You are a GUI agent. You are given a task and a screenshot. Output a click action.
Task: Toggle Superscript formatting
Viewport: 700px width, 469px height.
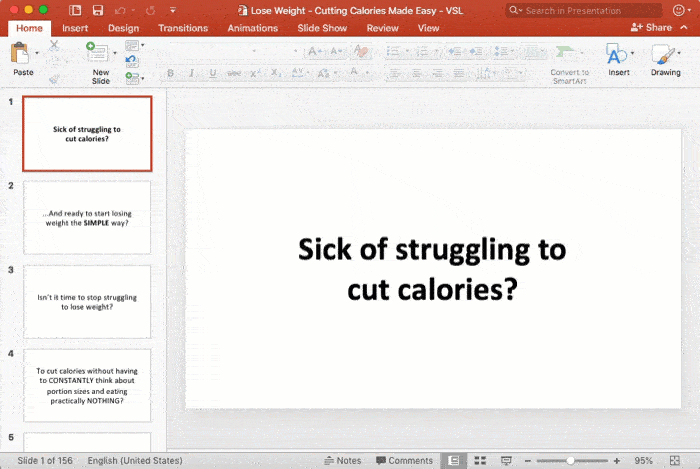tap(255, 73)
